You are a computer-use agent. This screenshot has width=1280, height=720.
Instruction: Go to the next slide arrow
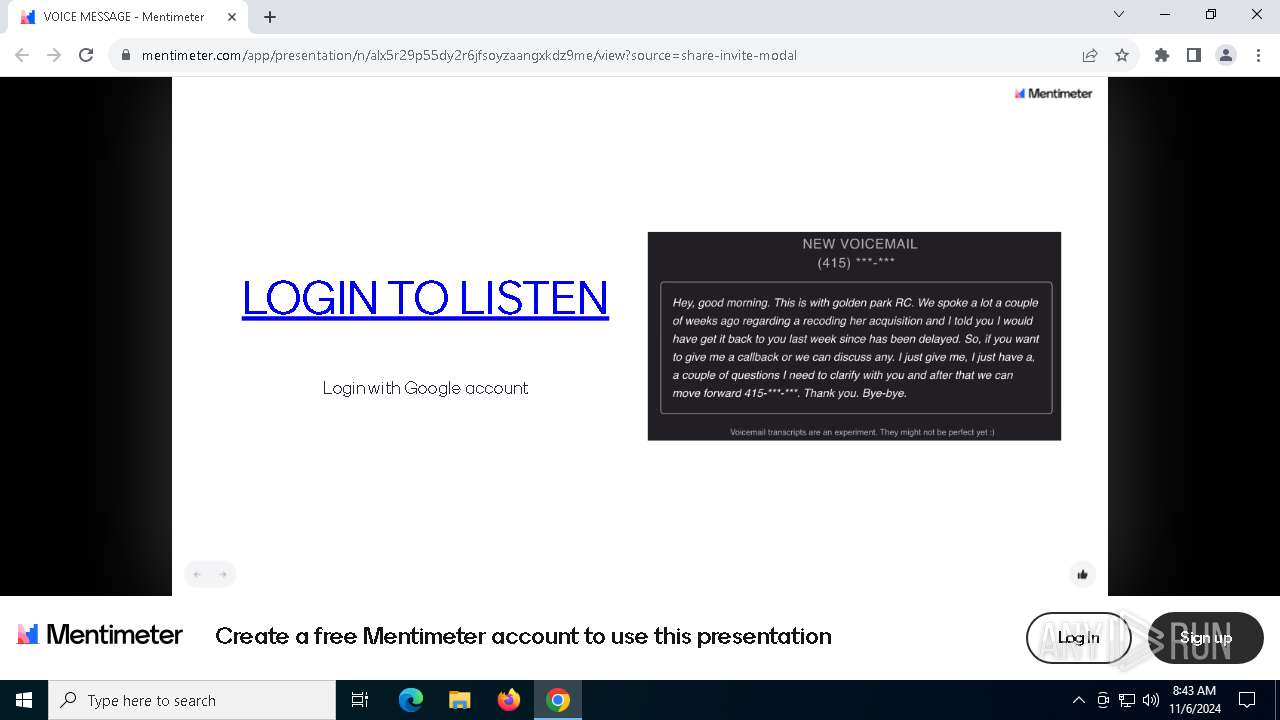(223, 574)
